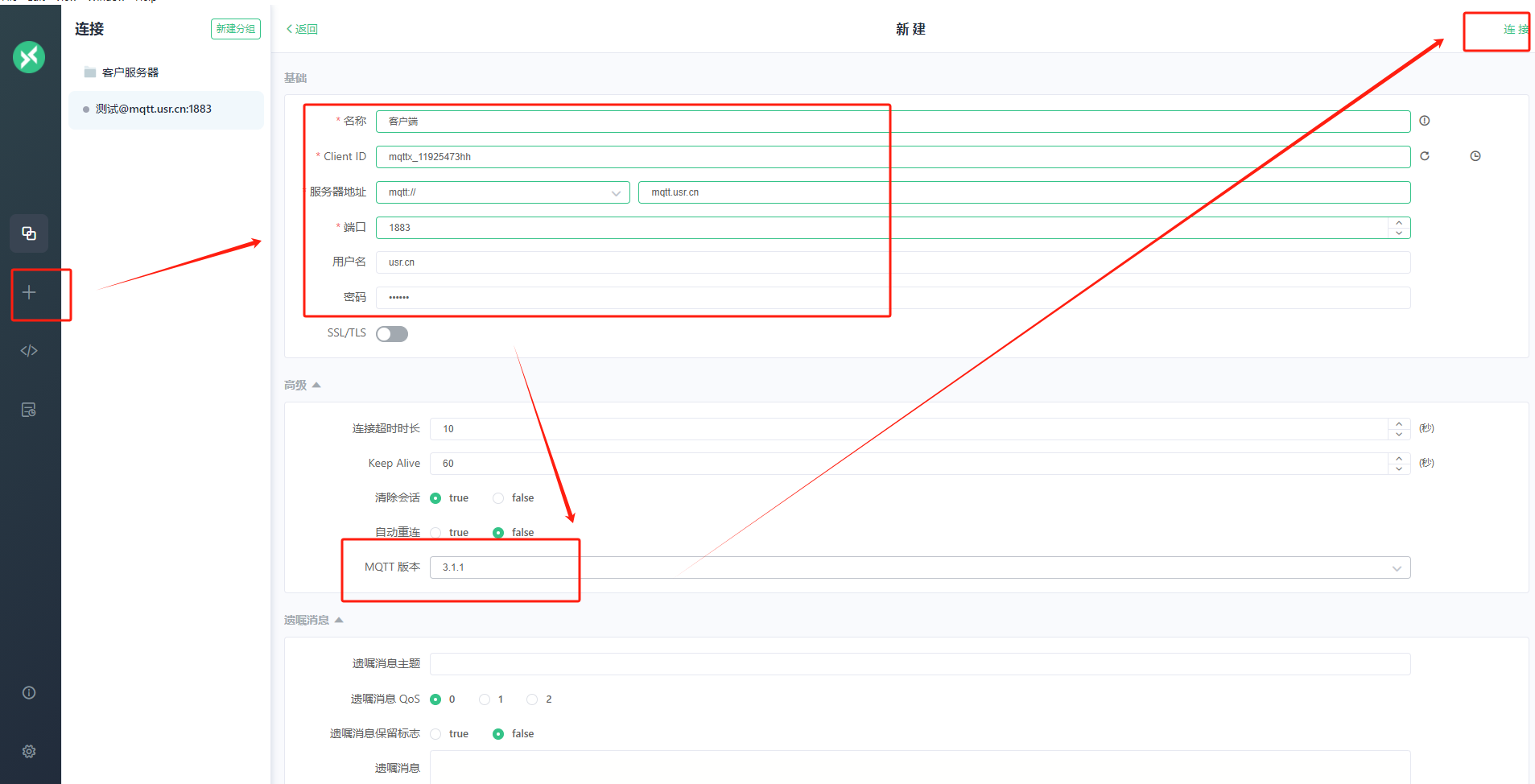Click the 遗嘱消息主题 input field
Screen dimensions: 1535x784
pos(919,664)
